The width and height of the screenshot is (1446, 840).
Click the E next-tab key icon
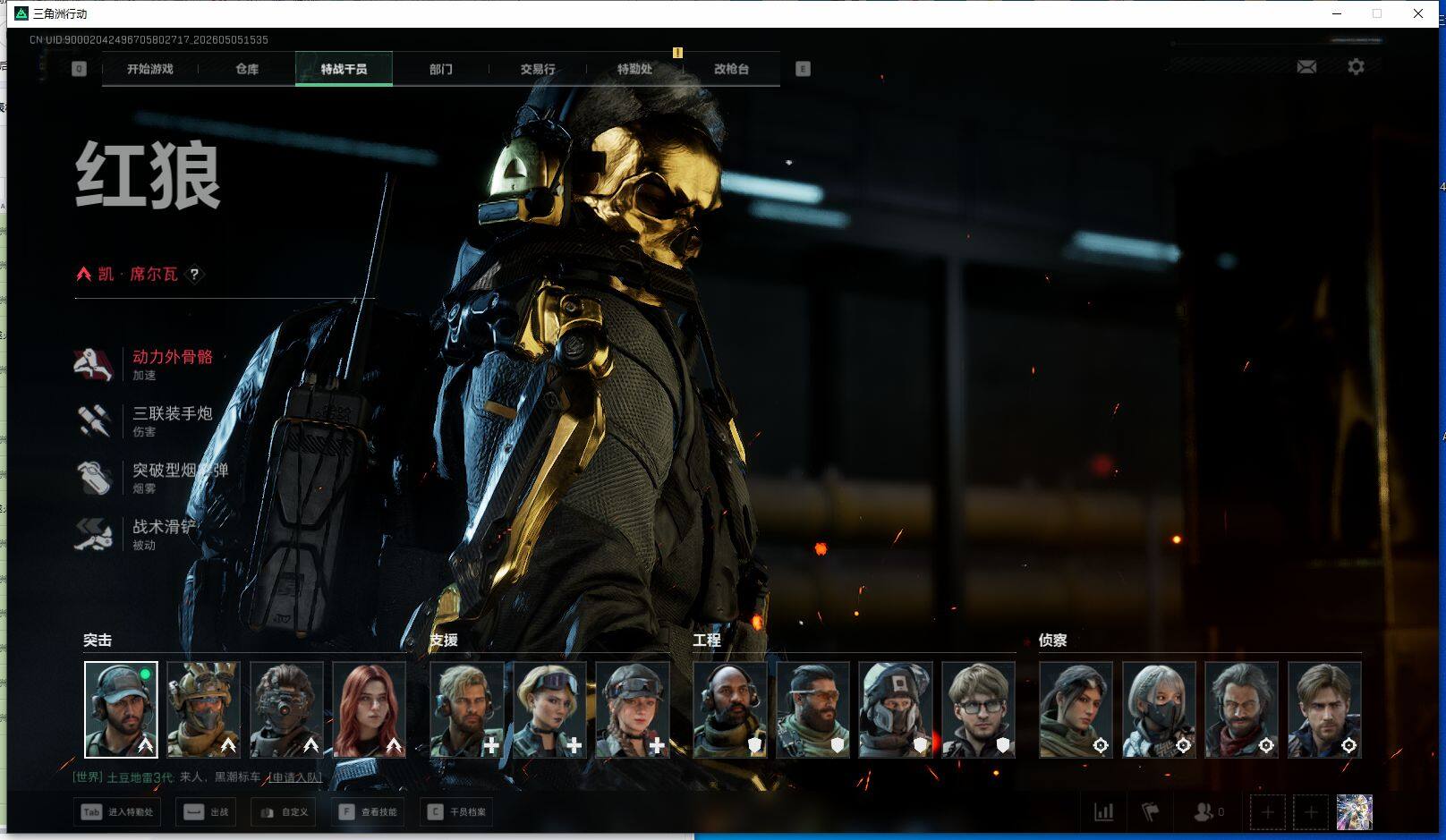pyautogui.click(x=803, y=69)
